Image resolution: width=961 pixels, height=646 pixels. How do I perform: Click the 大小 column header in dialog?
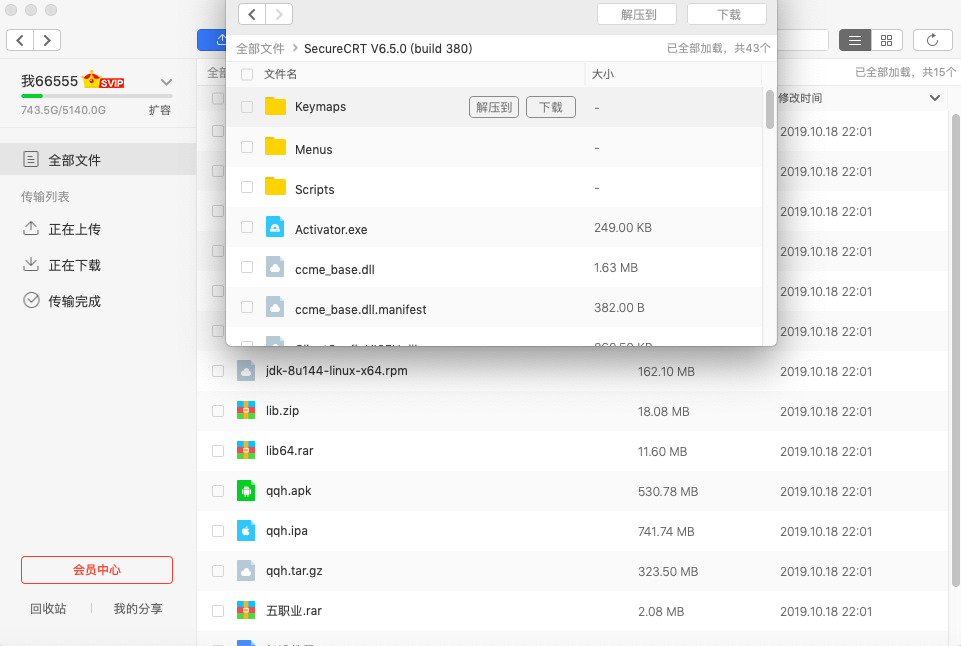pos(603,74)
